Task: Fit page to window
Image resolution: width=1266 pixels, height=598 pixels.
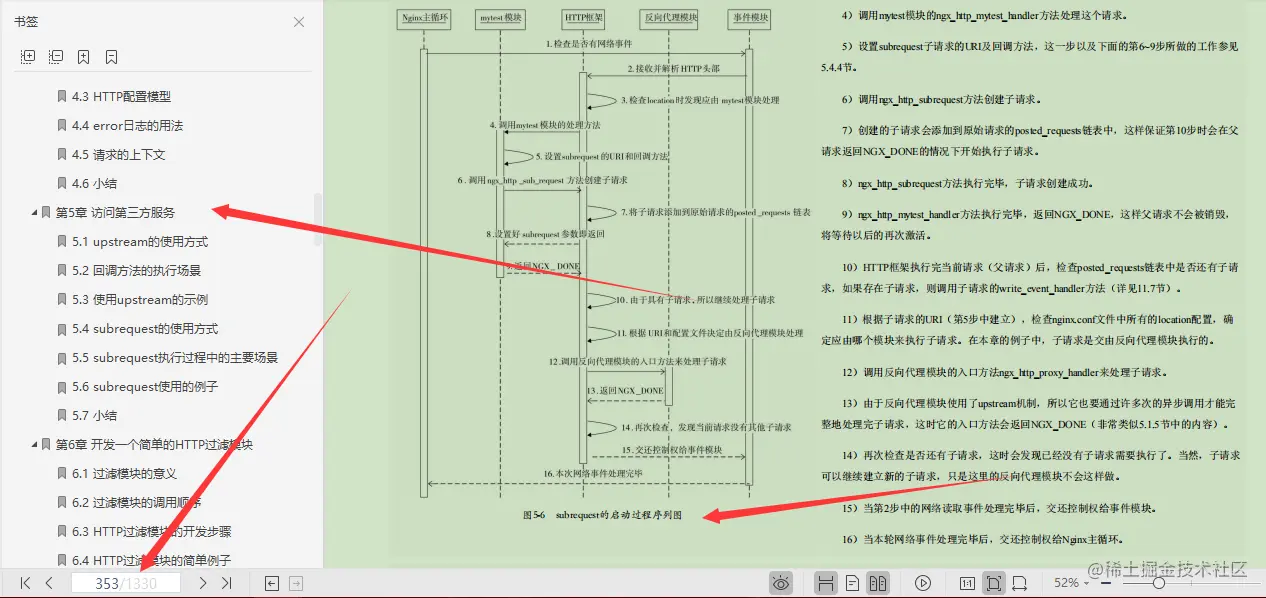Action: tap(993, 583)
